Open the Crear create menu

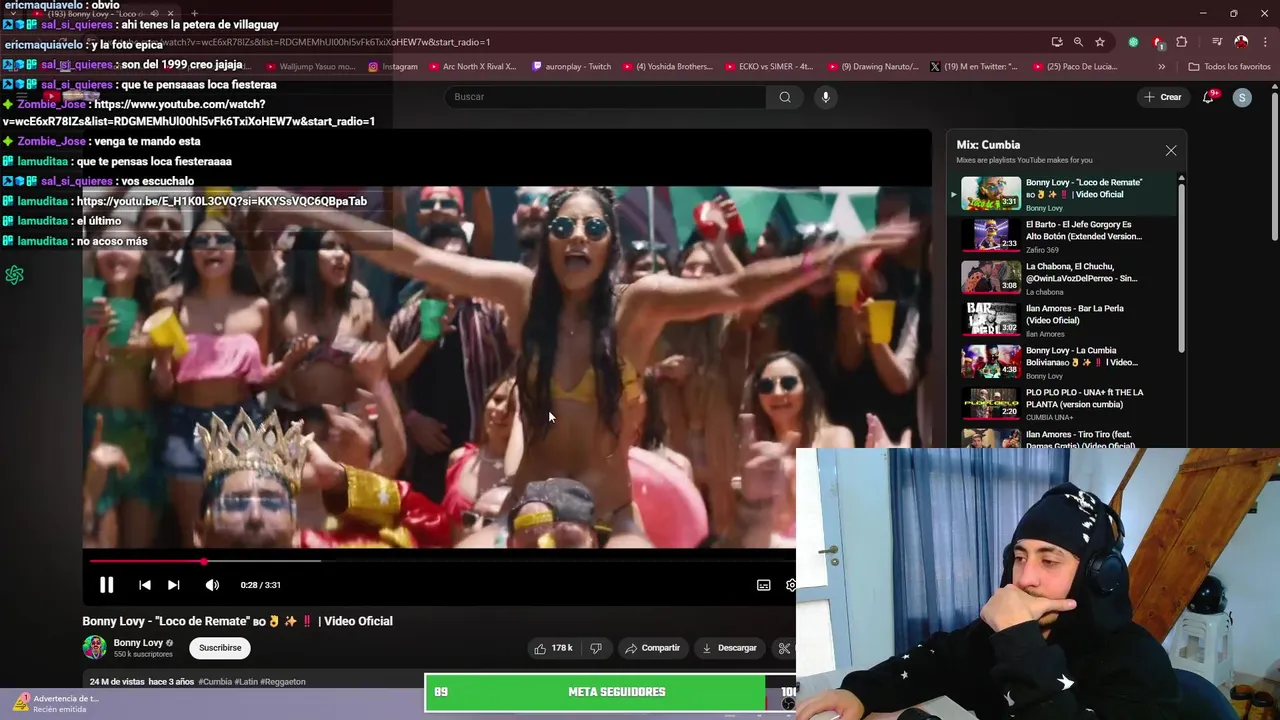[x=1163, y=97]
